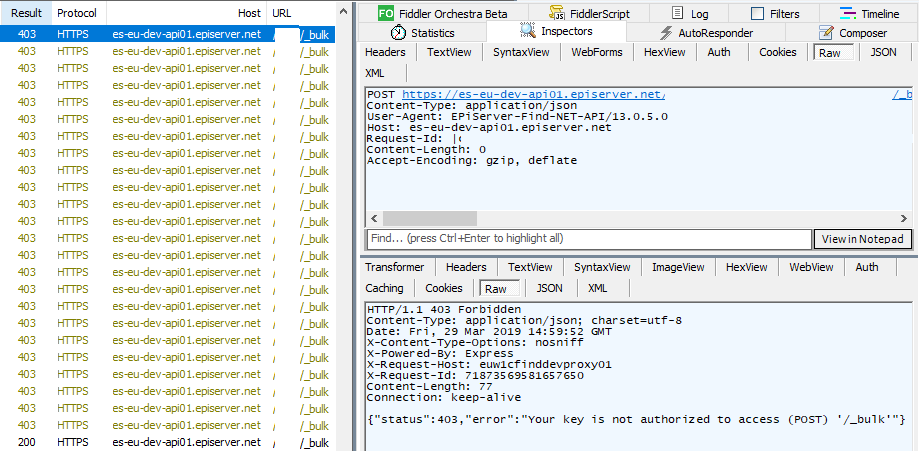The width and height of the screenshot is (919, 451).
Task: Click the FiddlerScript JS scroll icon
Action: [x=556, y=13]
